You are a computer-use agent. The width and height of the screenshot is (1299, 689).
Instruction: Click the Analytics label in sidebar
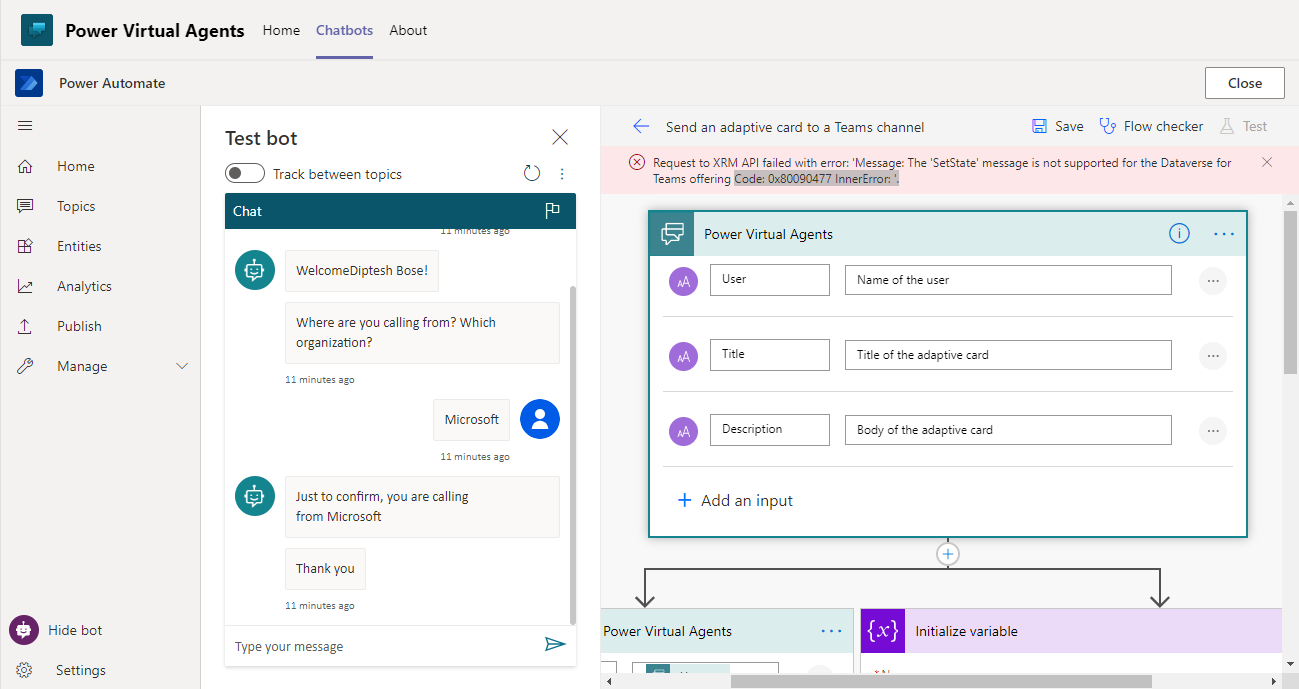coord(84,286)
